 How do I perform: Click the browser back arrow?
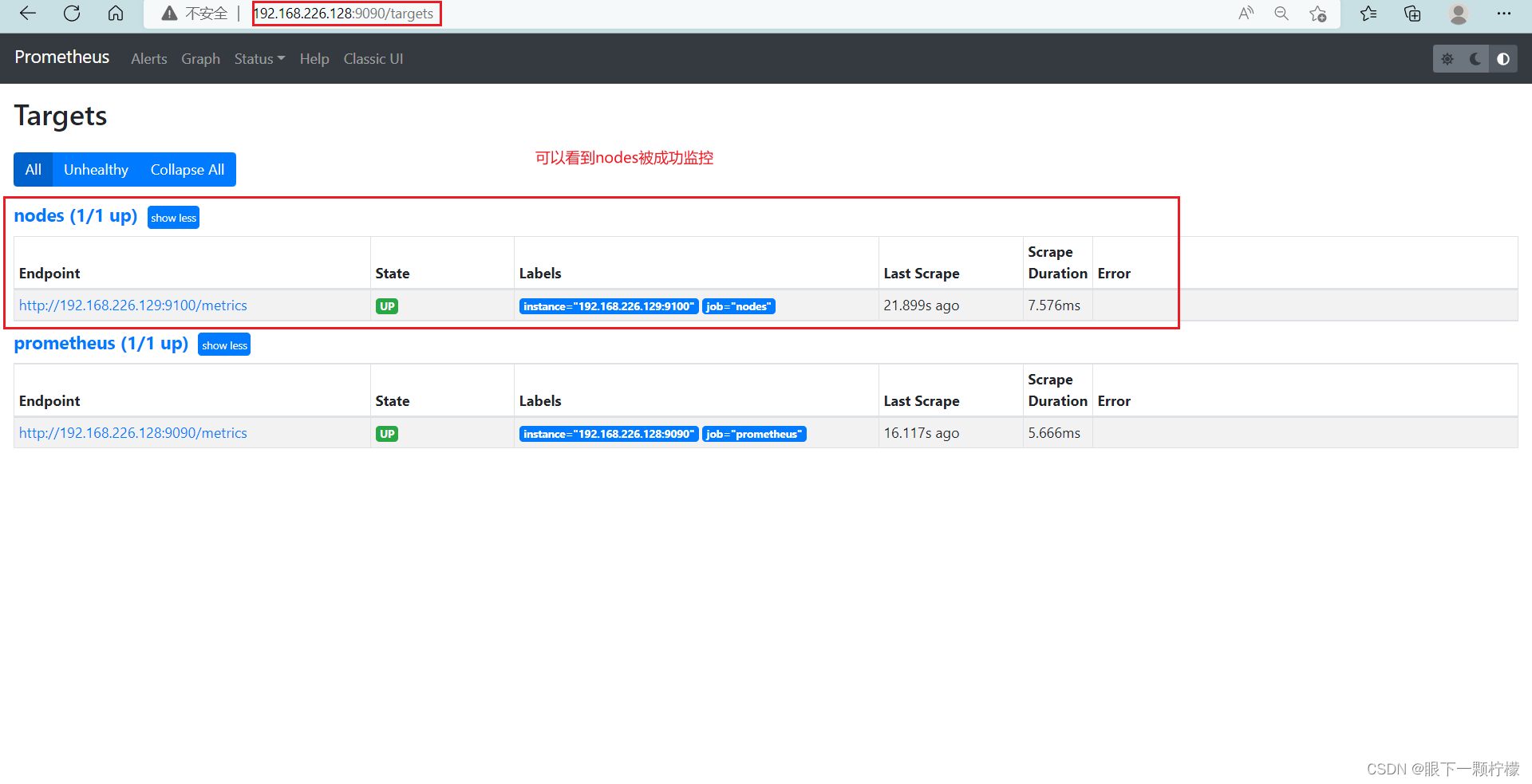coord(28,14)
